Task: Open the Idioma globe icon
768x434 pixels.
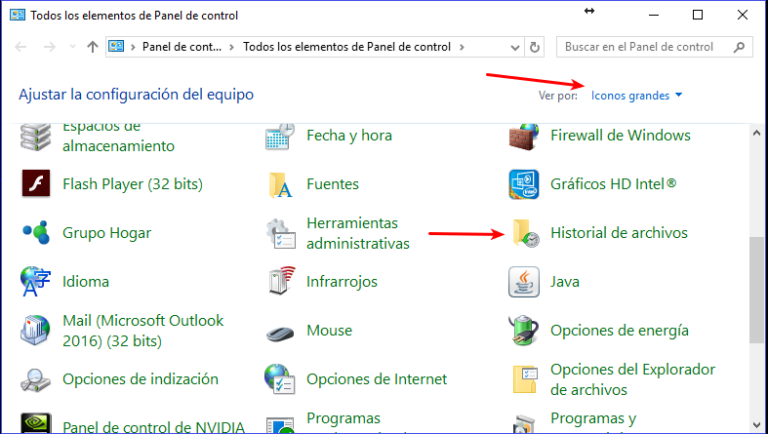Action: (x=35, y=282)
